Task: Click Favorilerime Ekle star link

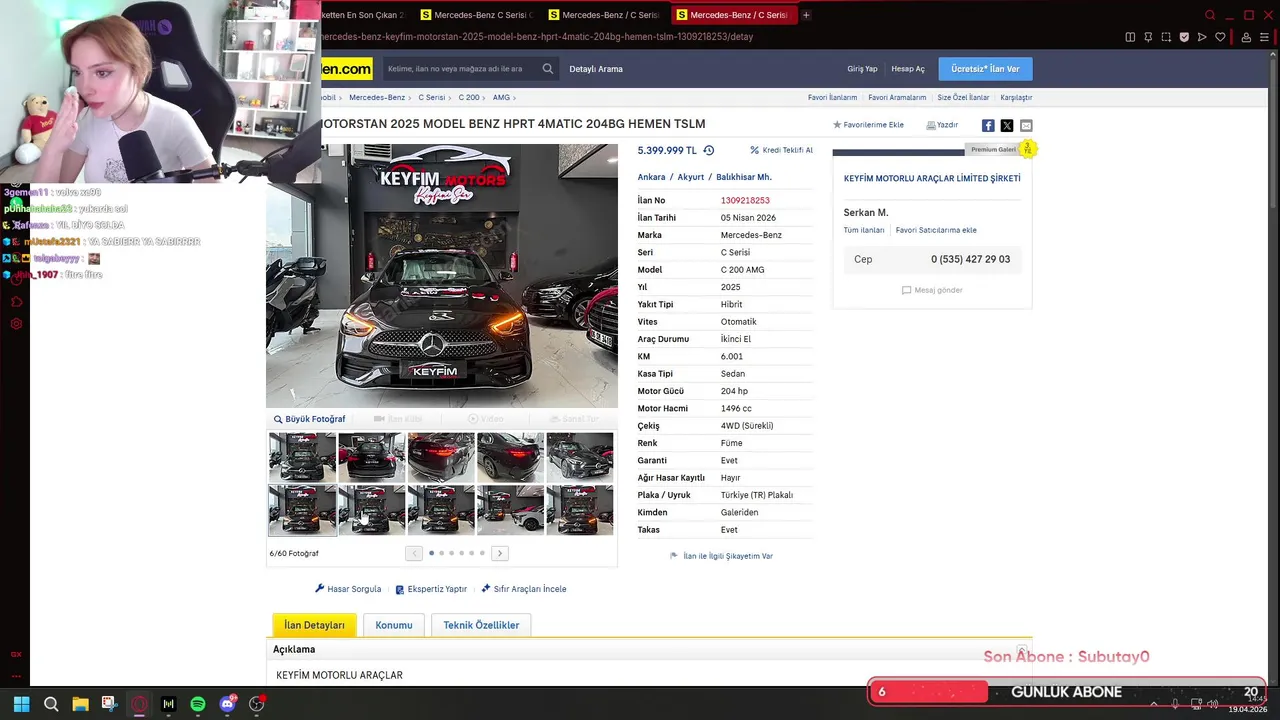Action: [x=868, y=125]
